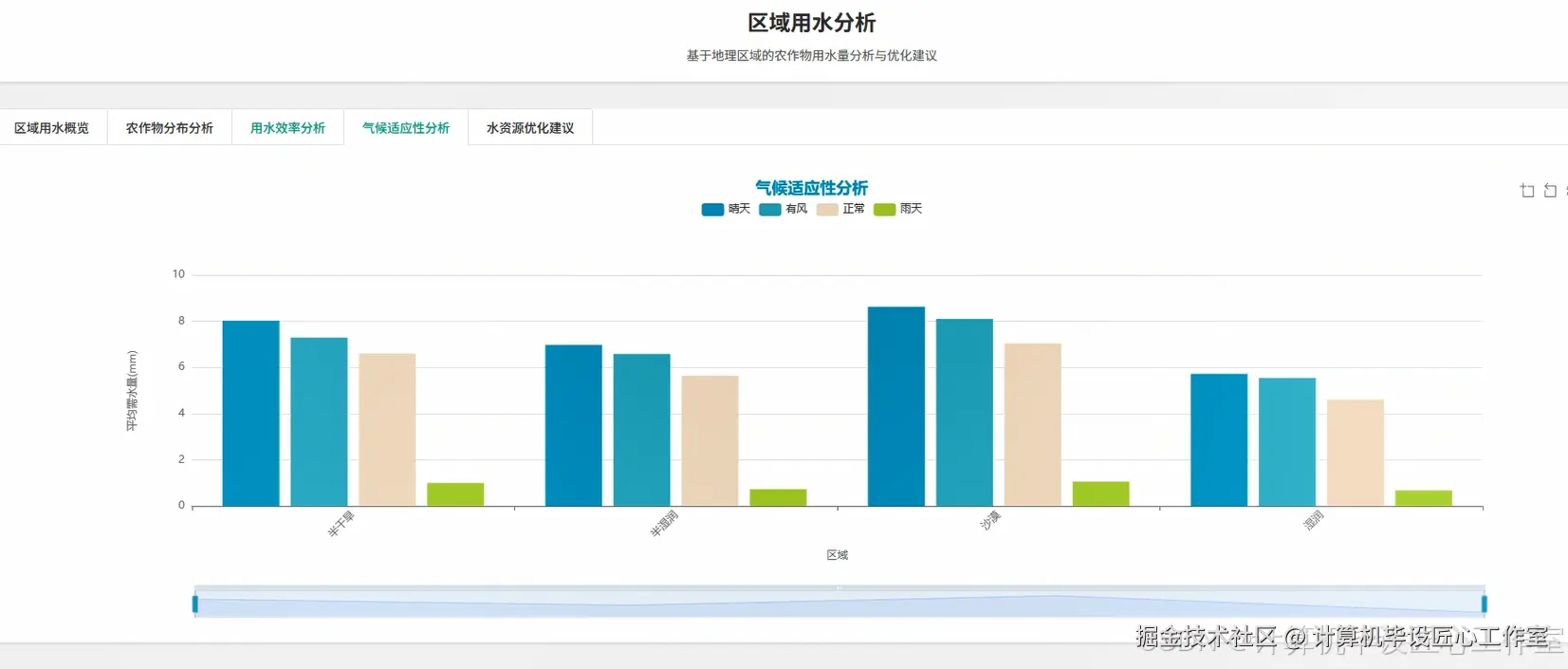Select the 晴天 bar for 半湿润

(x=574, y=425)
